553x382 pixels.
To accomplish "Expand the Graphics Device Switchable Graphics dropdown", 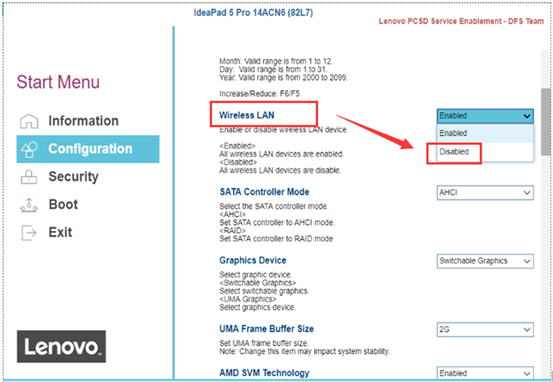I will coord(485,261).
